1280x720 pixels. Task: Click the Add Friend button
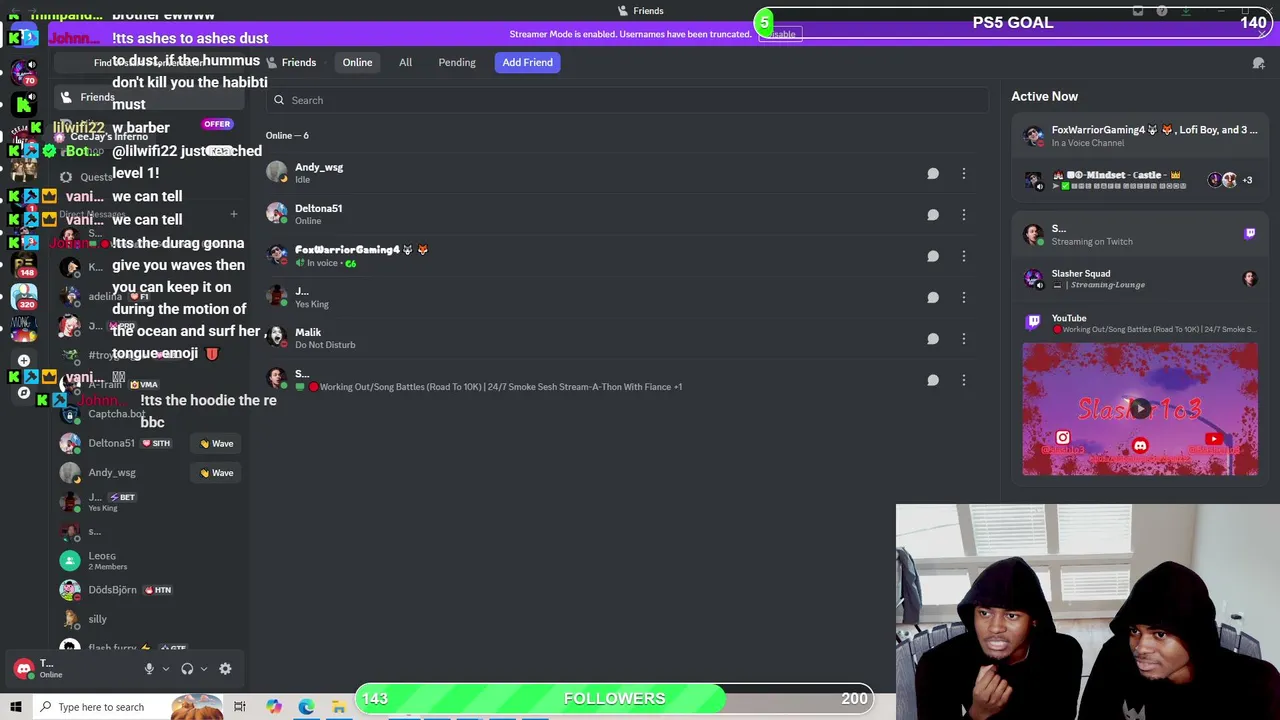tap(527, 62)
